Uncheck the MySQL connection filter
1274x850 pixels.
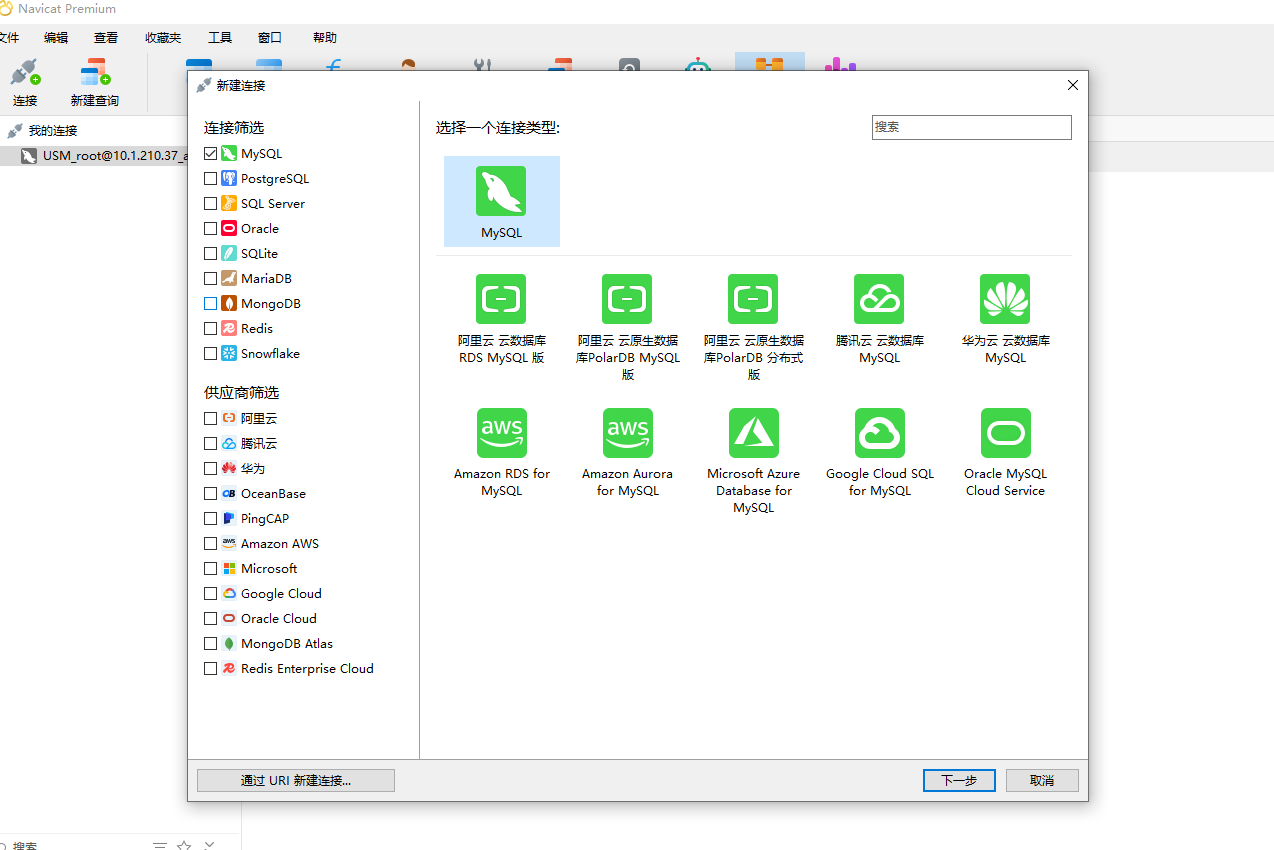(x=210, y=154)
